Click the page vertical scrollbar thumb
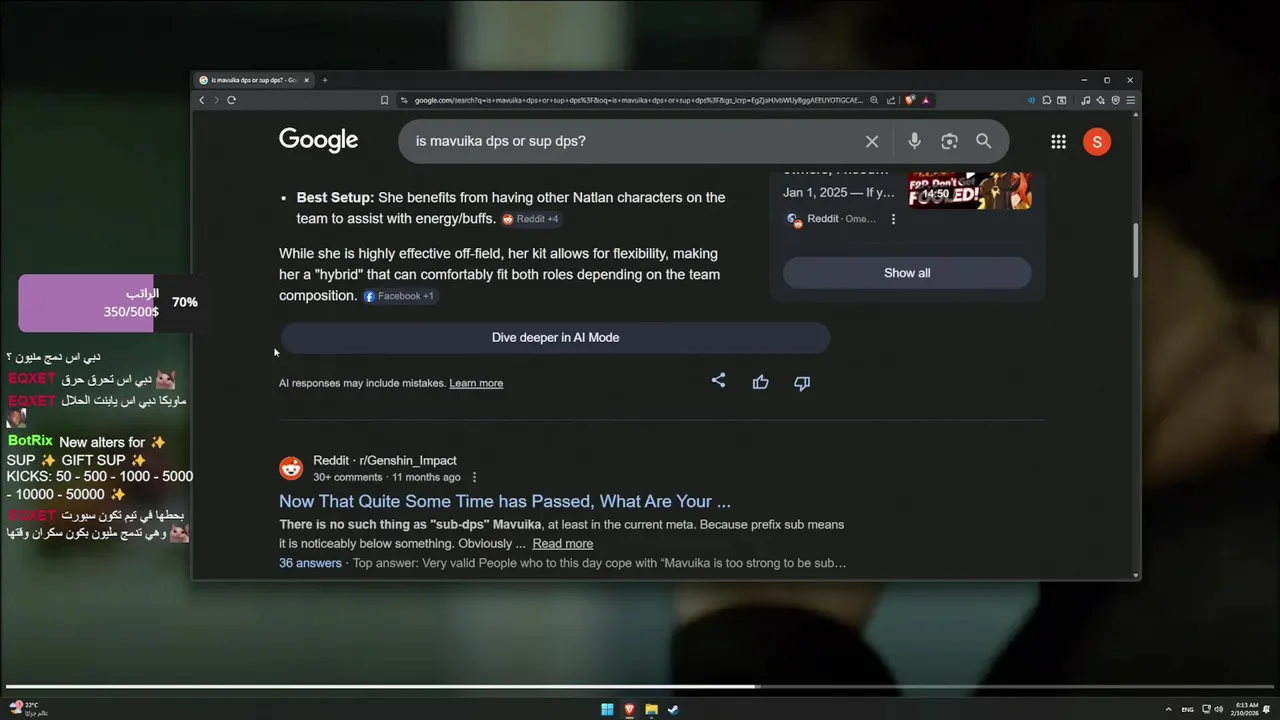Screen dimensions: 1280x720 (1135, 251)
